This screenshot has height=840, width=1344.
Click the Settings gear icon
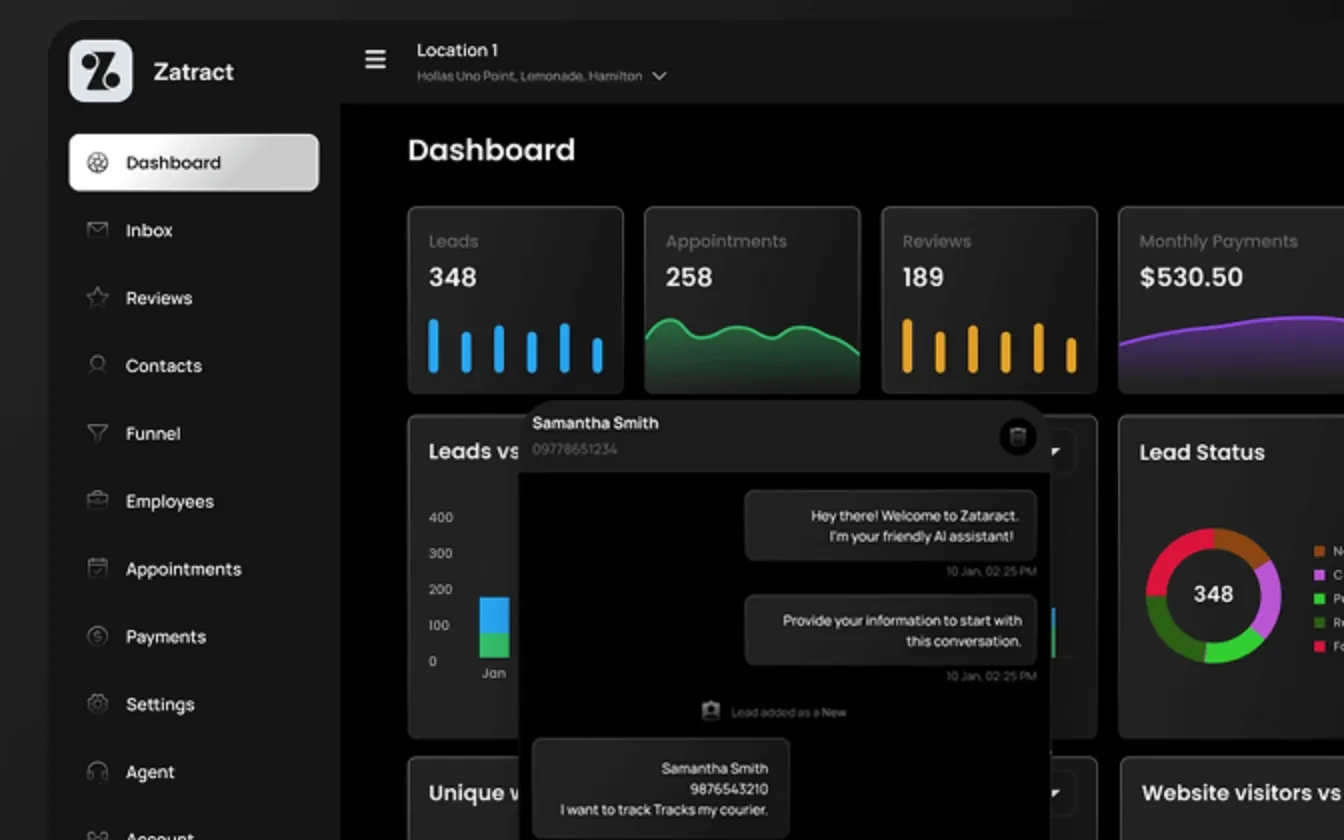tap(97, 704)
